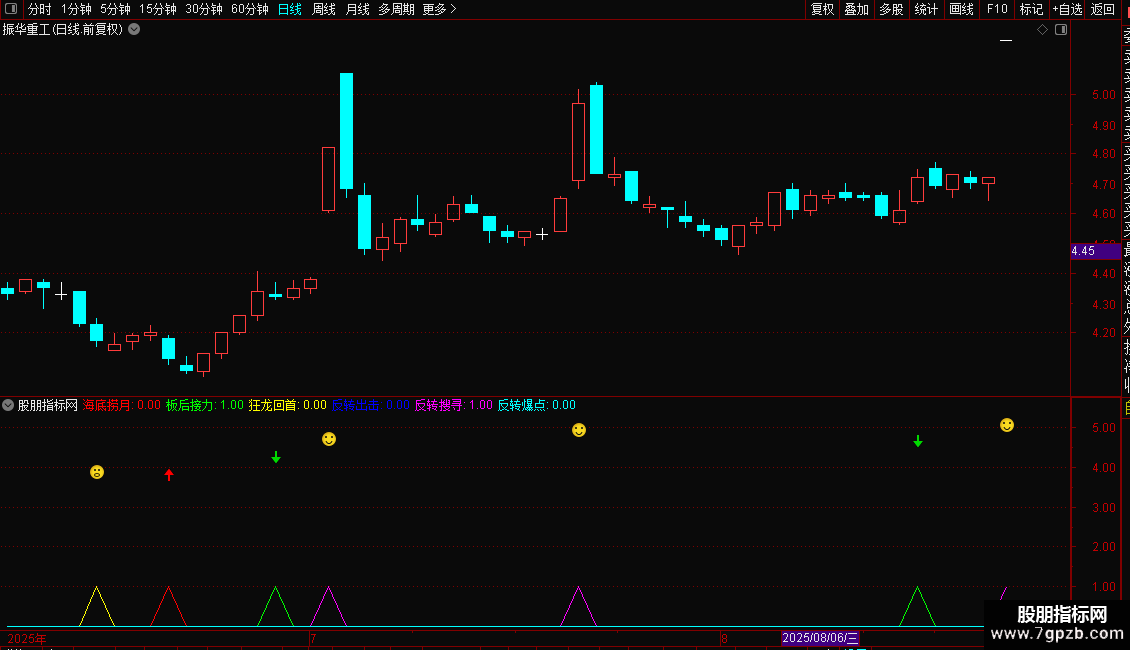Screen dimensions: 1130x650
Task: Click the red up-arrow signal marker
Action: click(169, 474)
